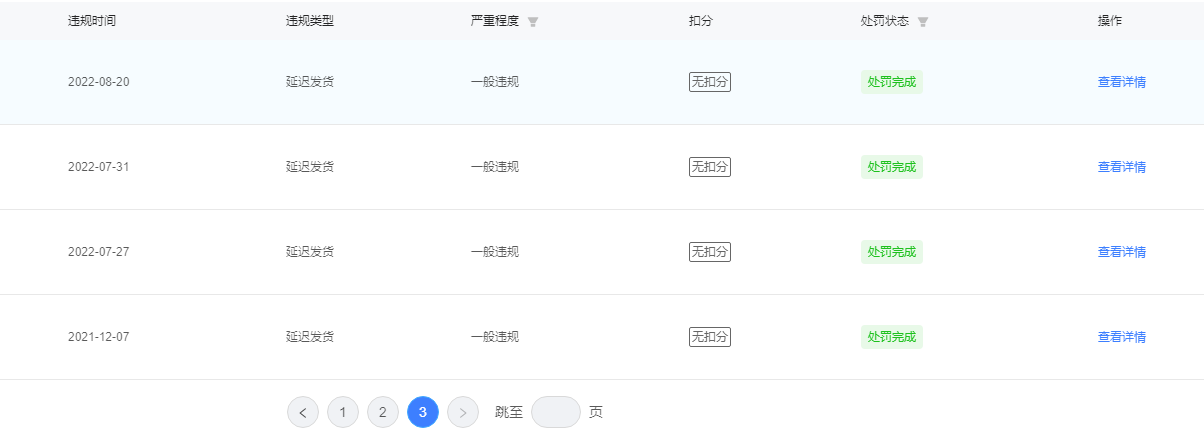Open the 处罚状态 column filter icon
The width and height of the screenshot is (1204, 440).
(x=923, y=22)
